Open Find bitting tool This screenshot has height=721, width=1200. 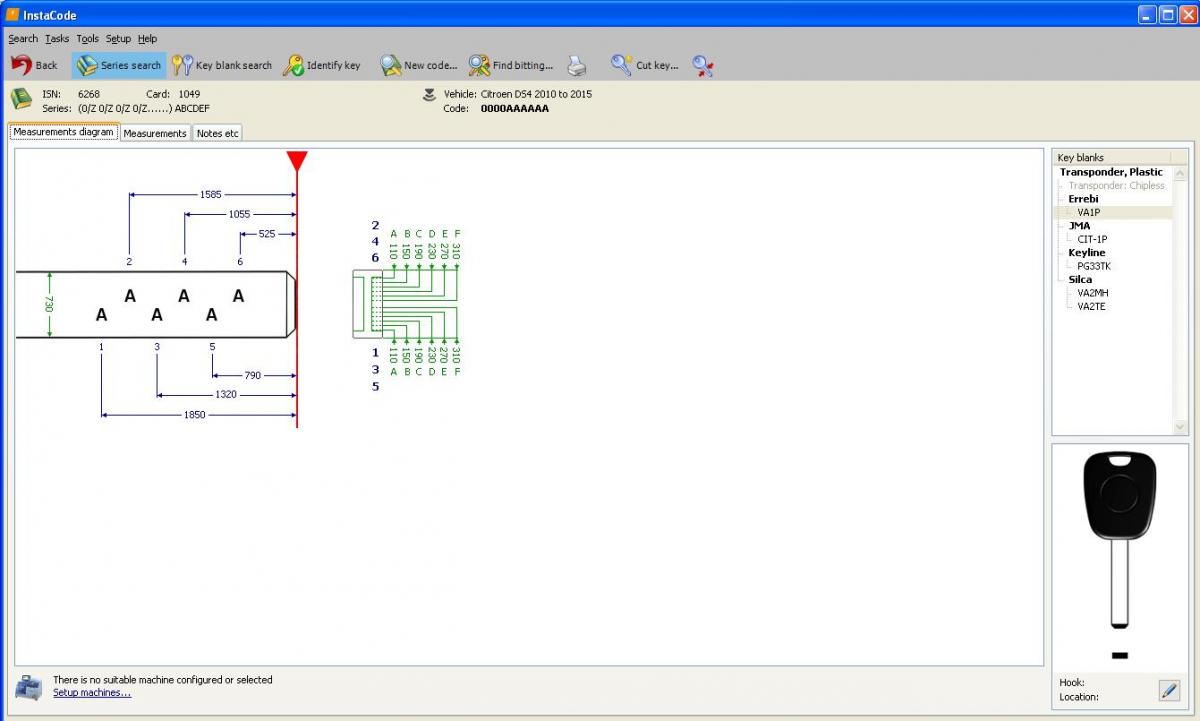coord(511,66)
